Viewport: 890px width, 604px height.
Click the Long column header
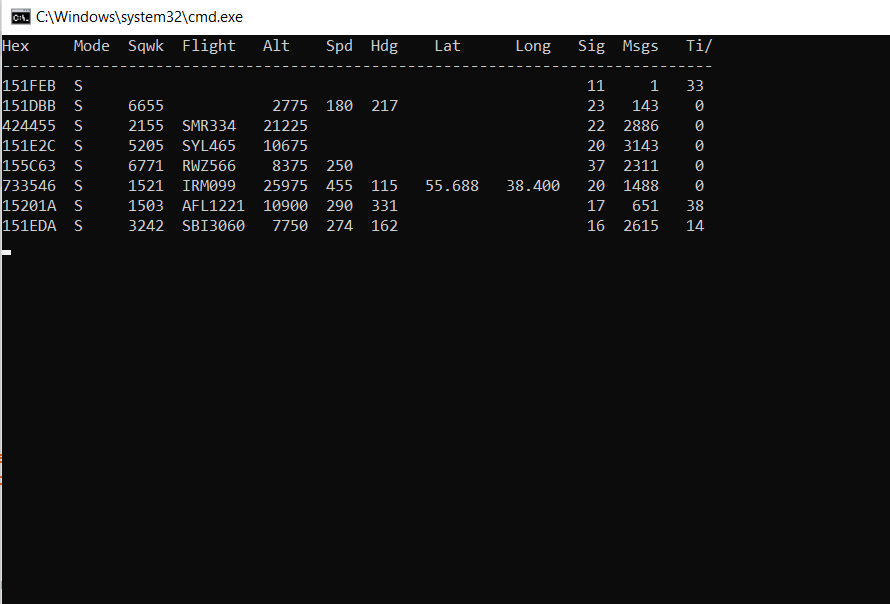533,46
